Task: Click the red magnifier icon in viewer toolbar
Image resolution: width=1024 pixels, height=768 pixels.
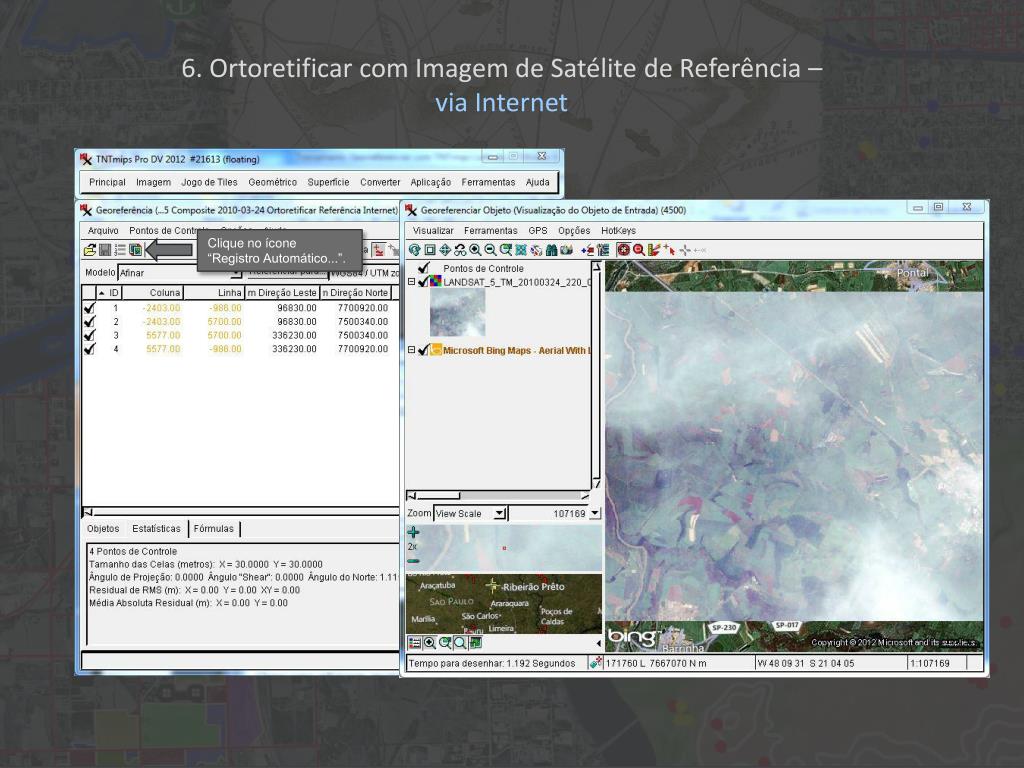Action: click(638, 250)
